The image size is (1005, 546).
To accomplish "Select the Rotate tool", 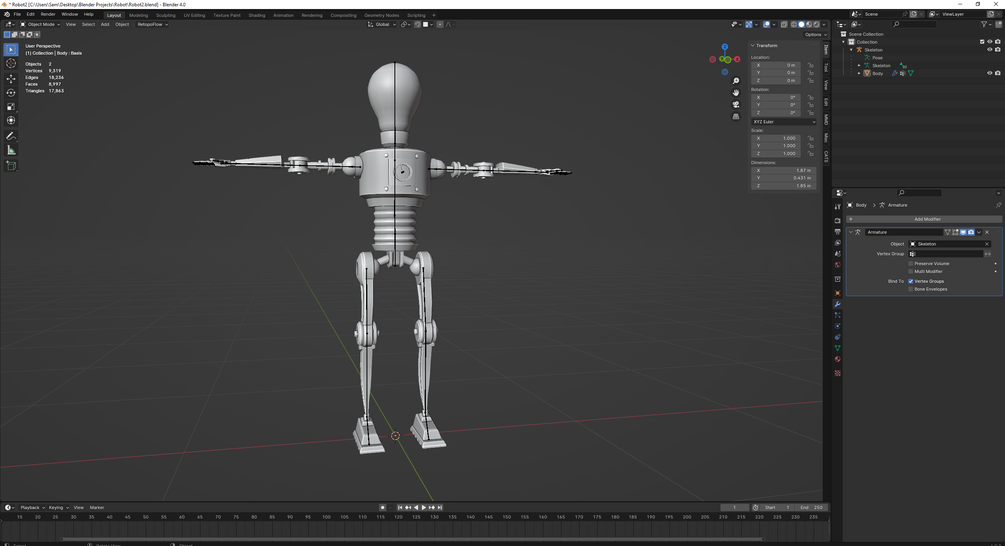I will [11, 92].
